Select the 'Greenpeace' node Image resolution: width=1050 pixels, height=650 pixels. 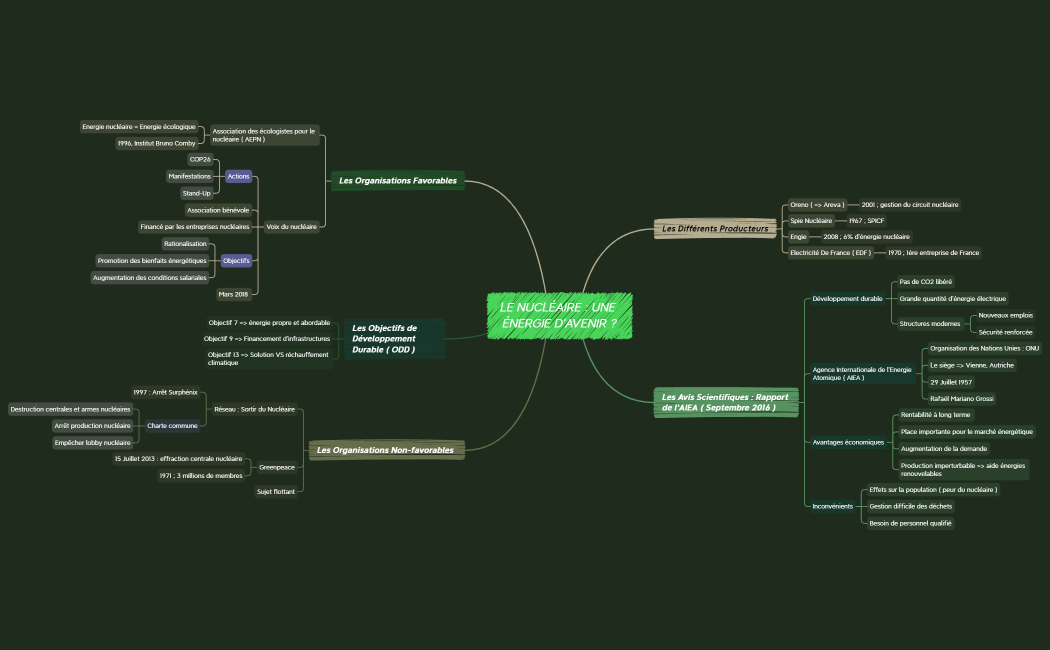277,467
